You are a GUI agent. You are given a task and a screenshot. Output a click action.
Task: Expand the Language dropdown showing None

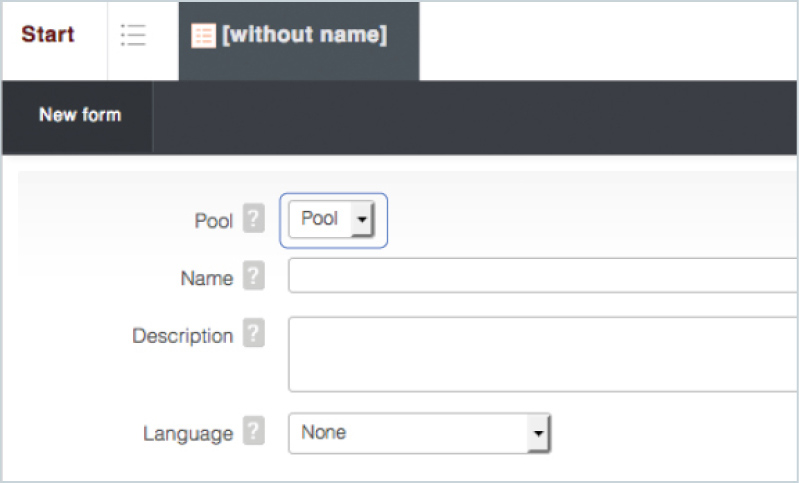tap(410, 433)
